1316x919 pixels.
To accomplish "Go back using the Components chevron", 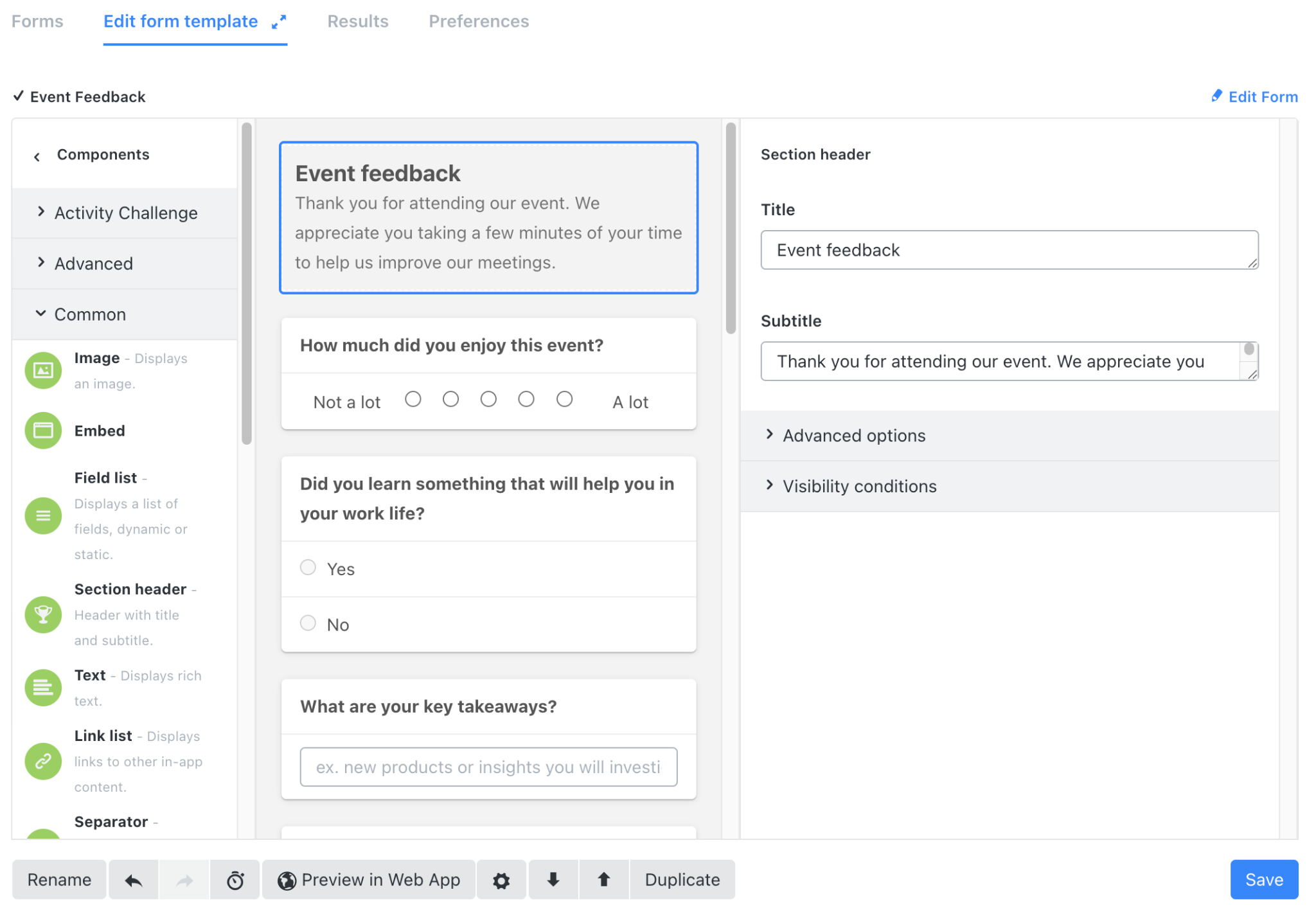I will pyautogui.click(x=37, y=156).
